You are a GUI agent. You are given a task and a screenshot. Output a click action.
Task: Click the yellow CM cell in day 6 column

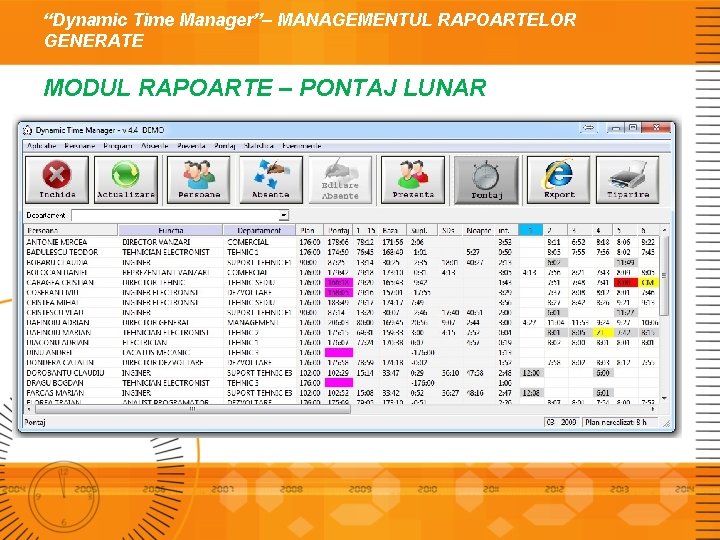pos(648,282)
